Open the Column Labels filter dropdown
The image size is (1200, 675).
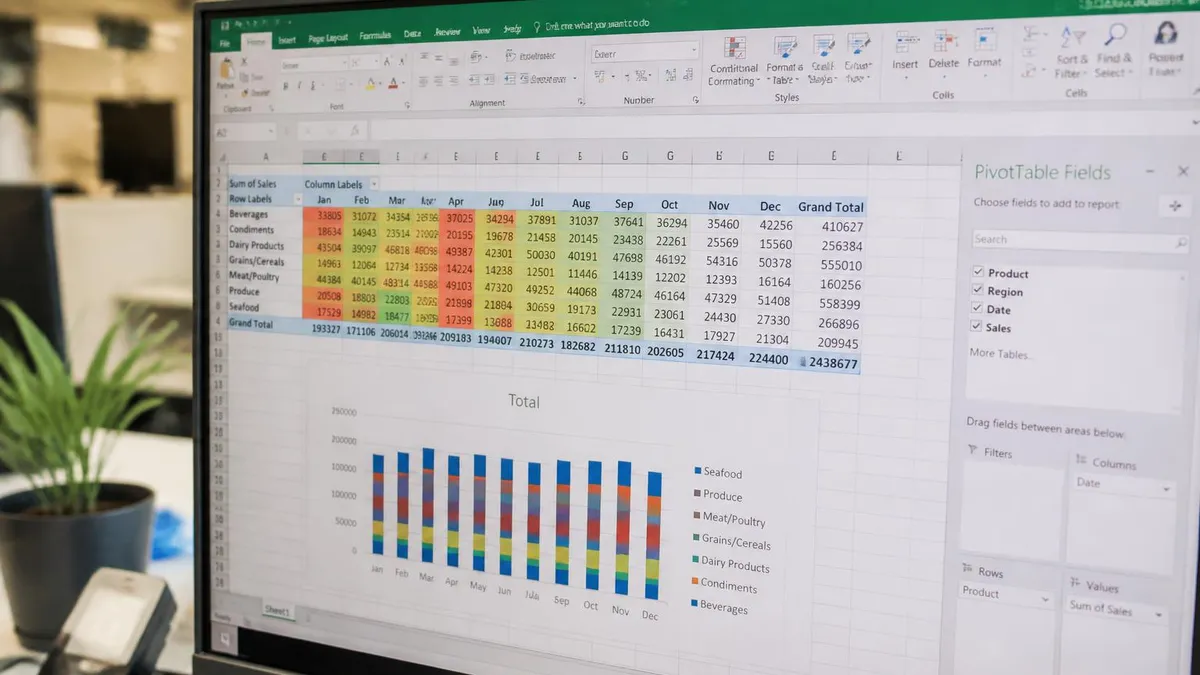tap(374, 184)
